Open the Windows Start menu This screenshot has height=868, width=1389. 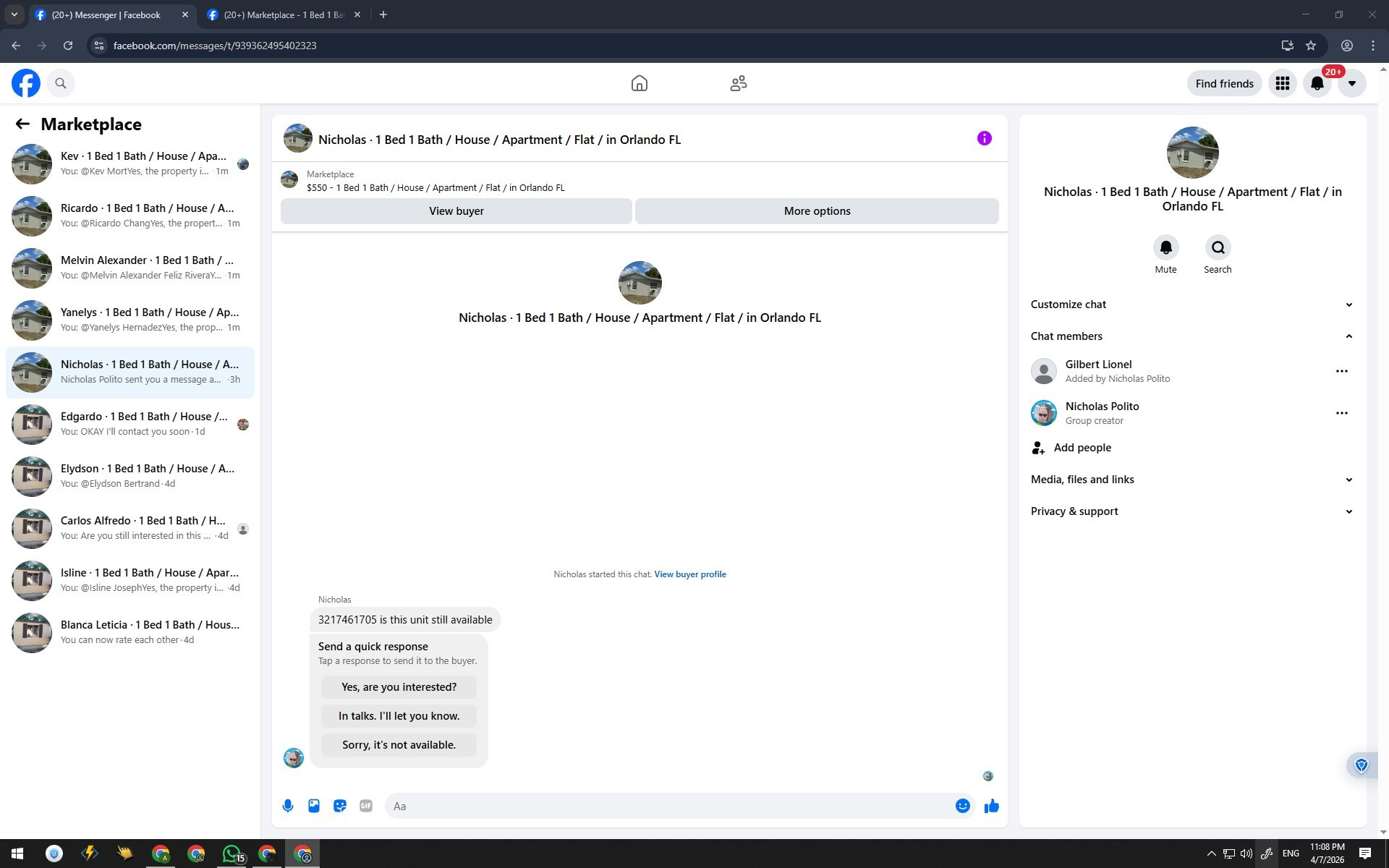[x=17, y=854]
